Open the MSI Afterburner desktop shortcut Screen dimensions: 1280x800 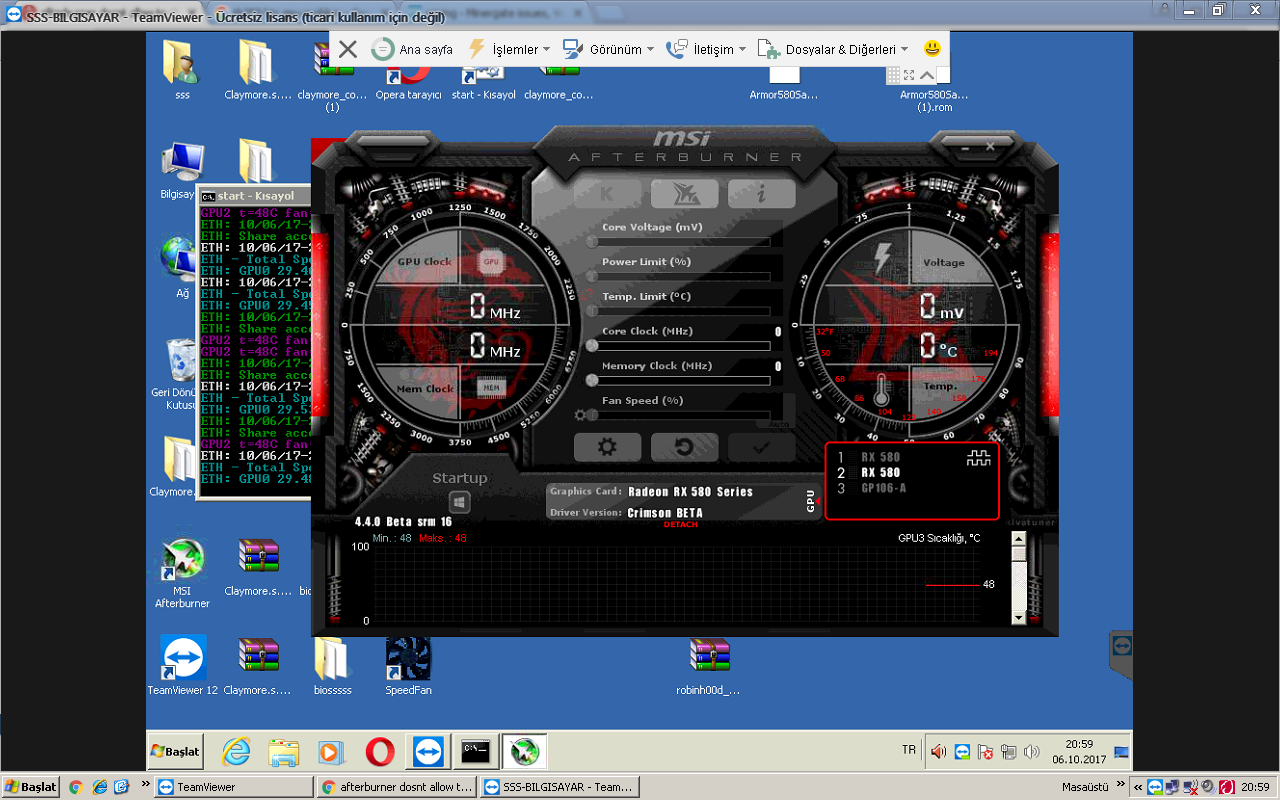tap(182, 573)
